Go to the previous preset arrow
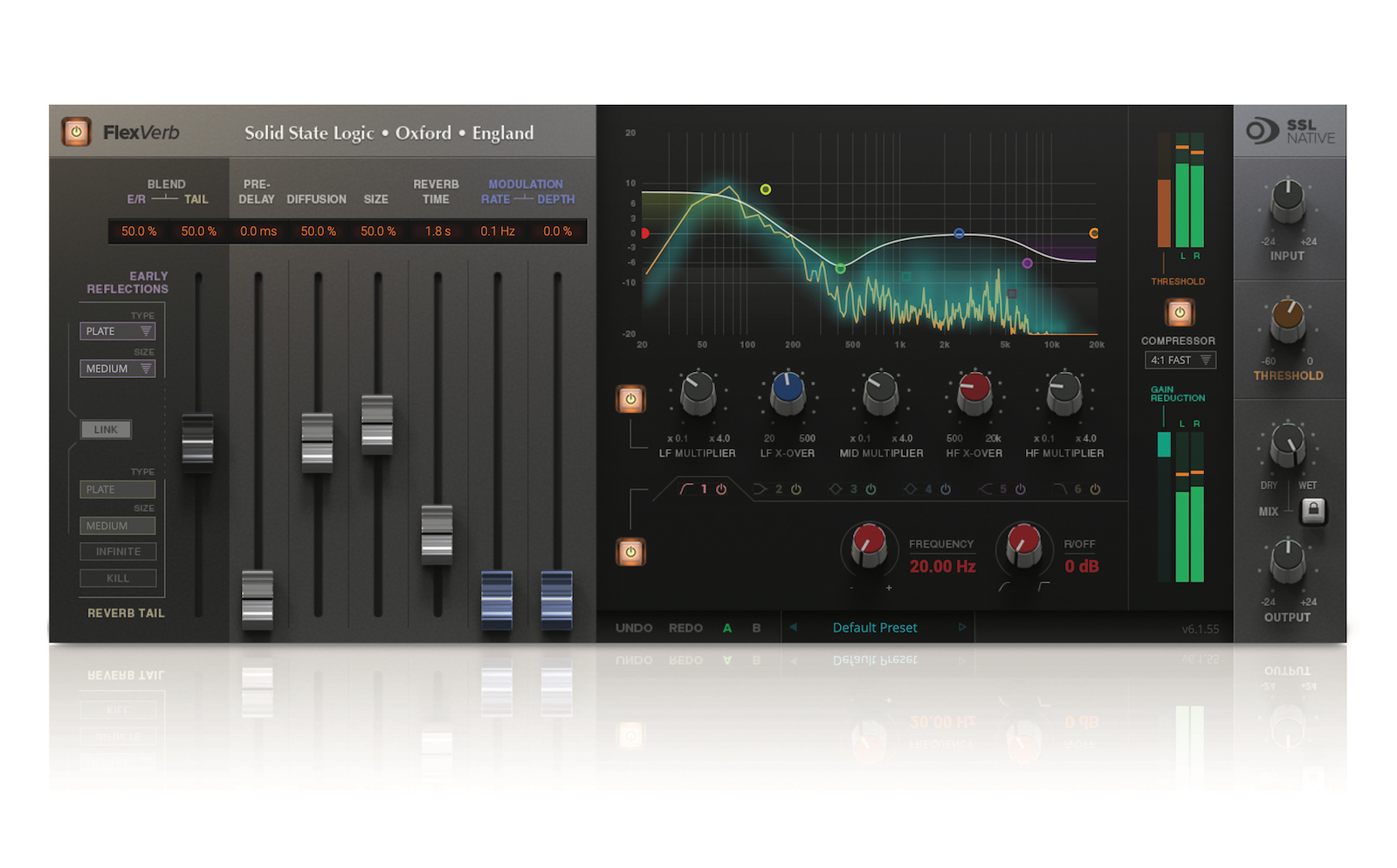The height and width of the screenshot is (868, 1397). [793, 627]
